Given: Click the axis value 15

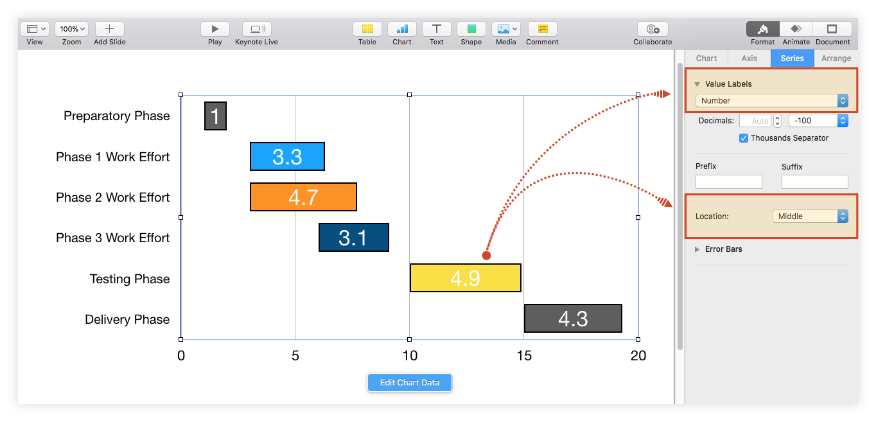Looking at the screenshot, I should click(x=524, y=356).
